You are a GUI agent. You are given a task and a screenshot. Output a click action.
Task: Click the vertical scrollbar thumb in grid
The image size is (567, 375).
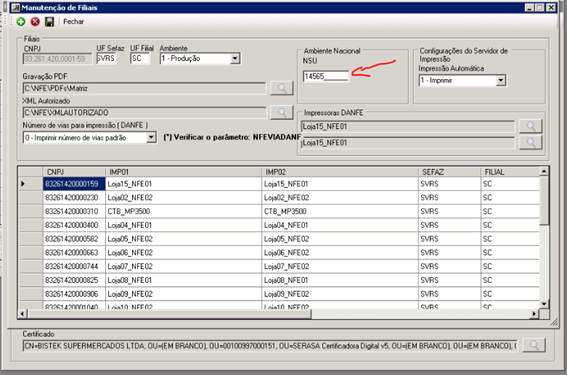[x=544, y=201]
